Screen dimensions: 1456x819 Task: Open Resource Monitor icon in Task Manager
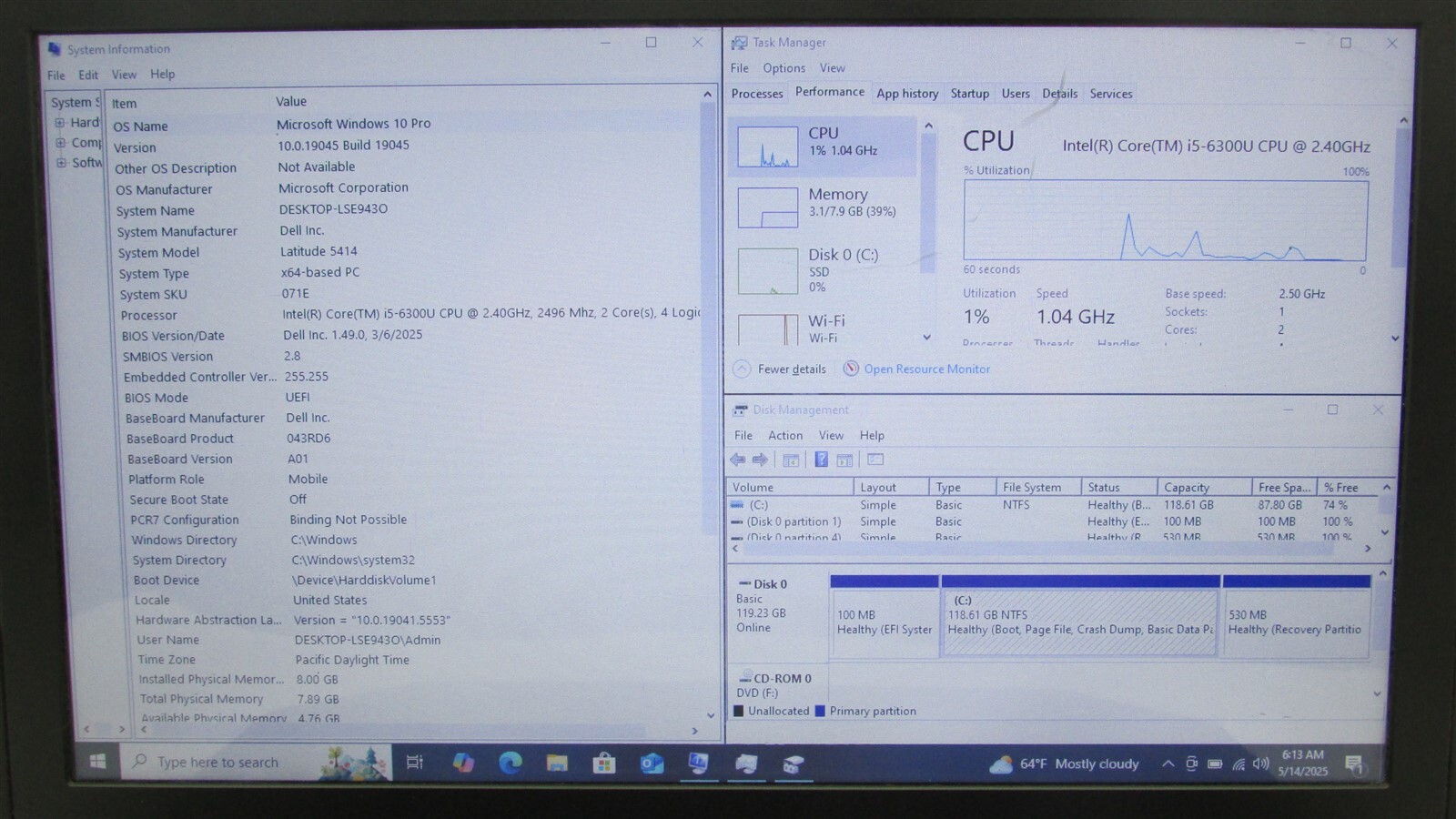pyautogui.click(x=851, y=369)
